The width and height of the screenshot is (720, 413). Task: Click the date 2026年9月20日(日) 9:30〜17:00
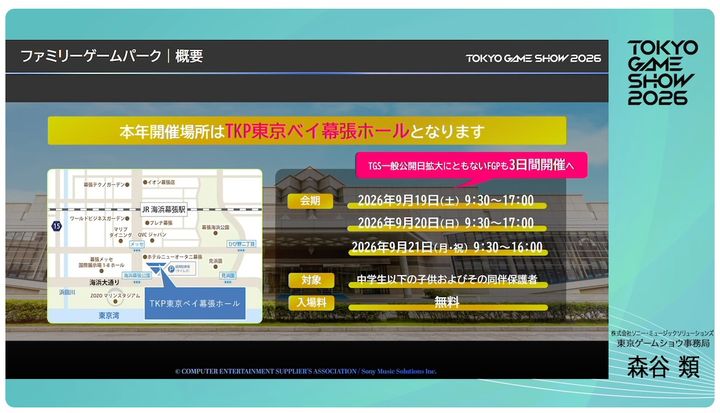pos(445,223)
